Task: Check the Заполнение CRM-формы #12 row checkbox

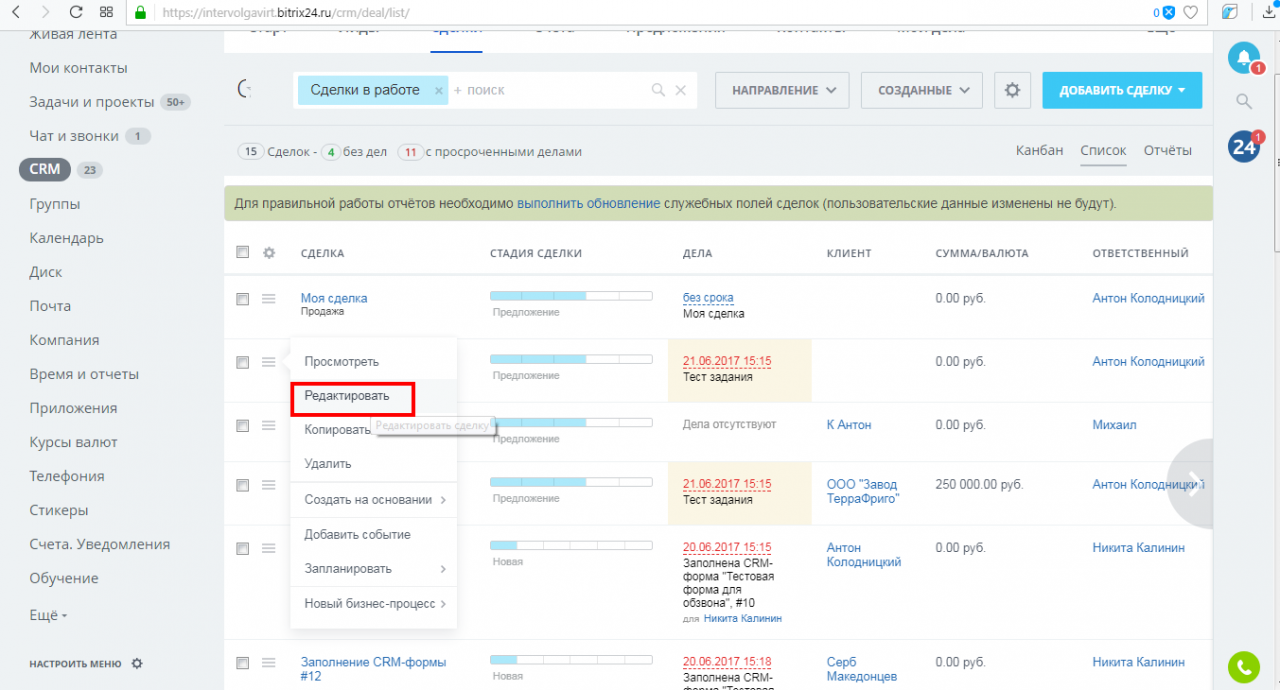Action: 243,662
